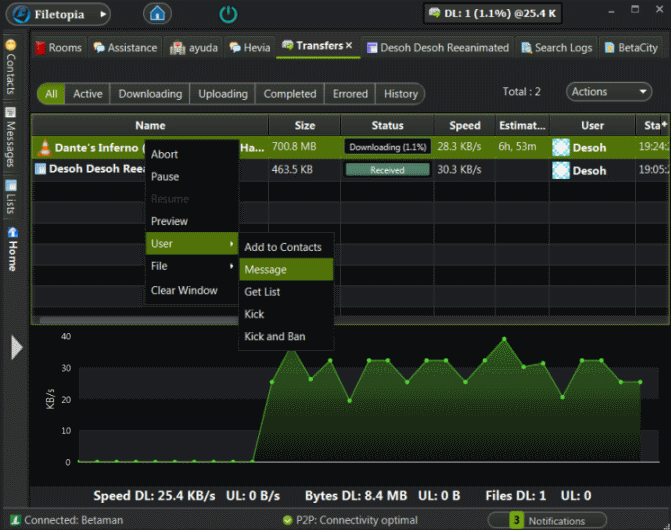This screenshot has height=530, width=671.
Task: Click the Search Logs tab magnifier icon
Action: pyautogui.click(x=526, y=47)
